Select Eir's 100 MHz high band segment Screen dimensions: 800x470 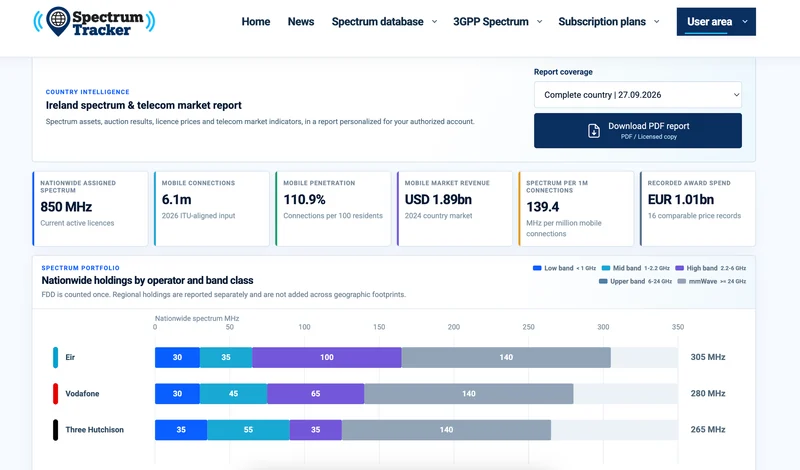(x=327, y=357)
